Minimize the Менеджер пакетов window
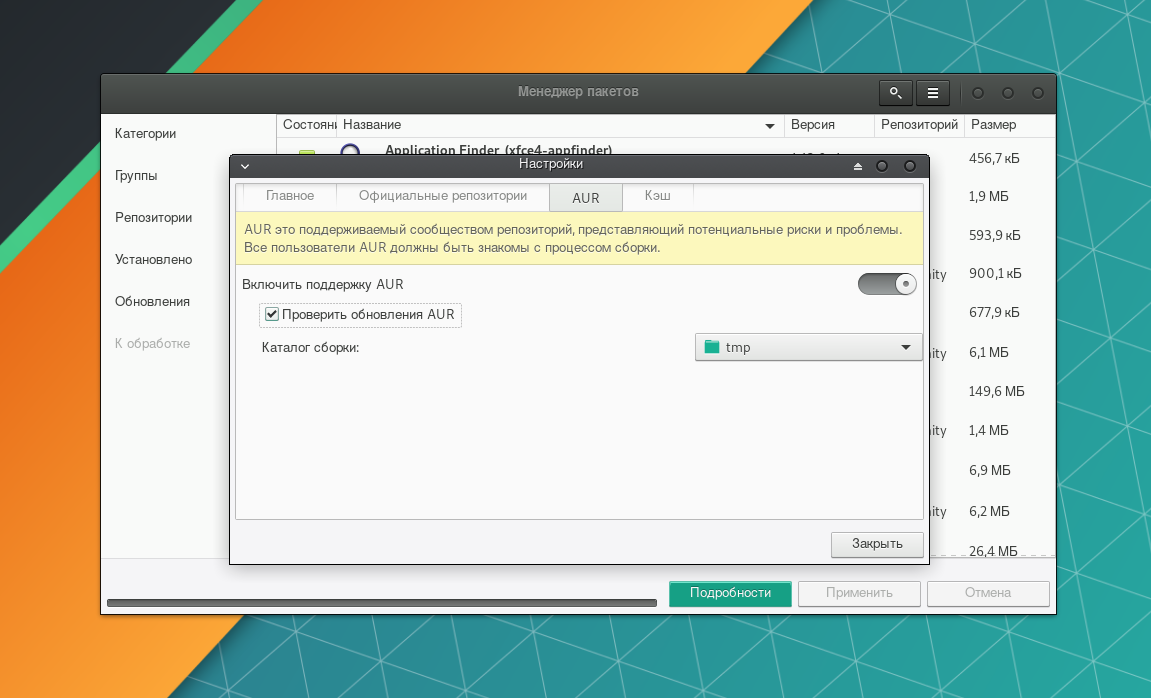 (978, 93)
